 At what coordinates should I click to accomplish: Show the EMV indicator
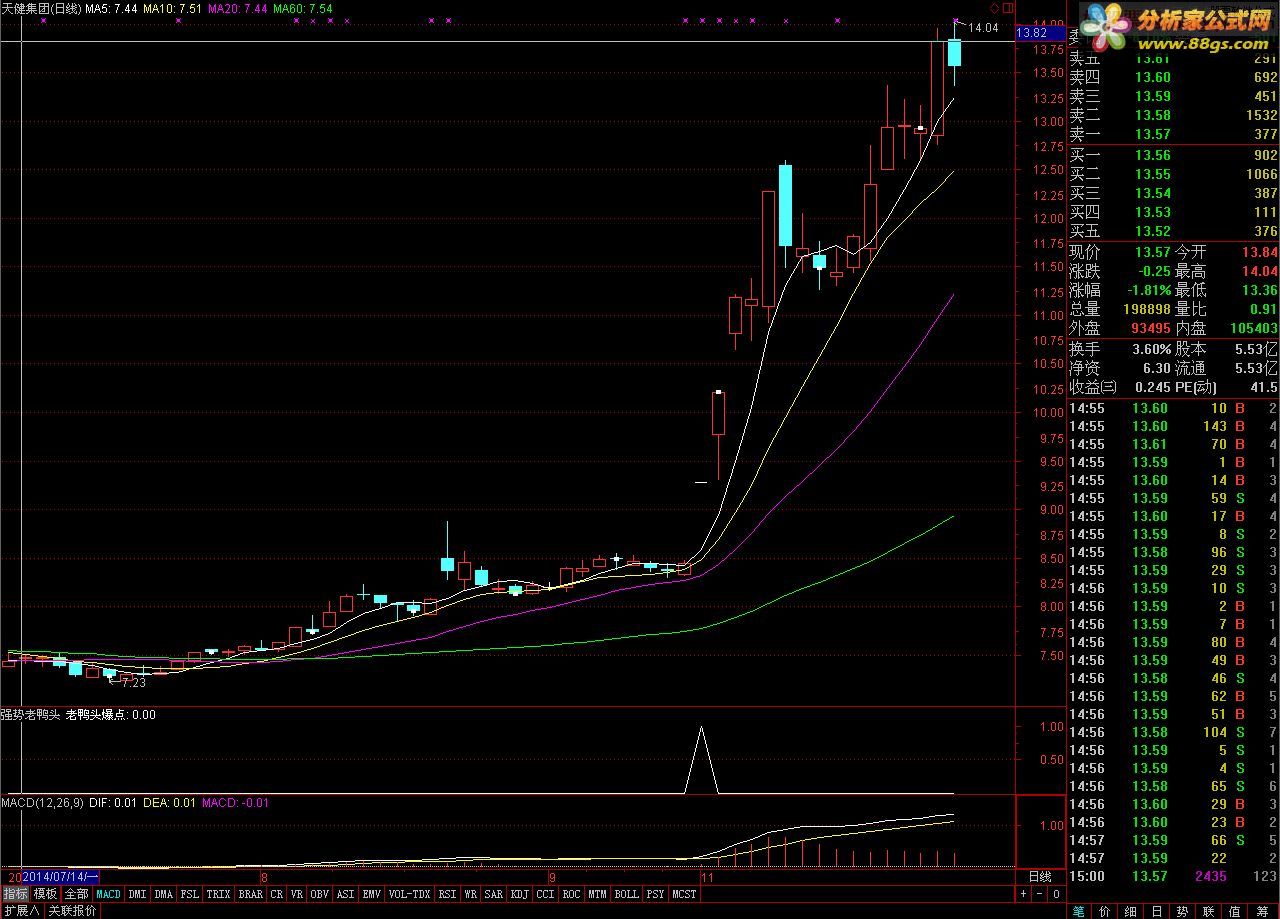pos(371,894)
